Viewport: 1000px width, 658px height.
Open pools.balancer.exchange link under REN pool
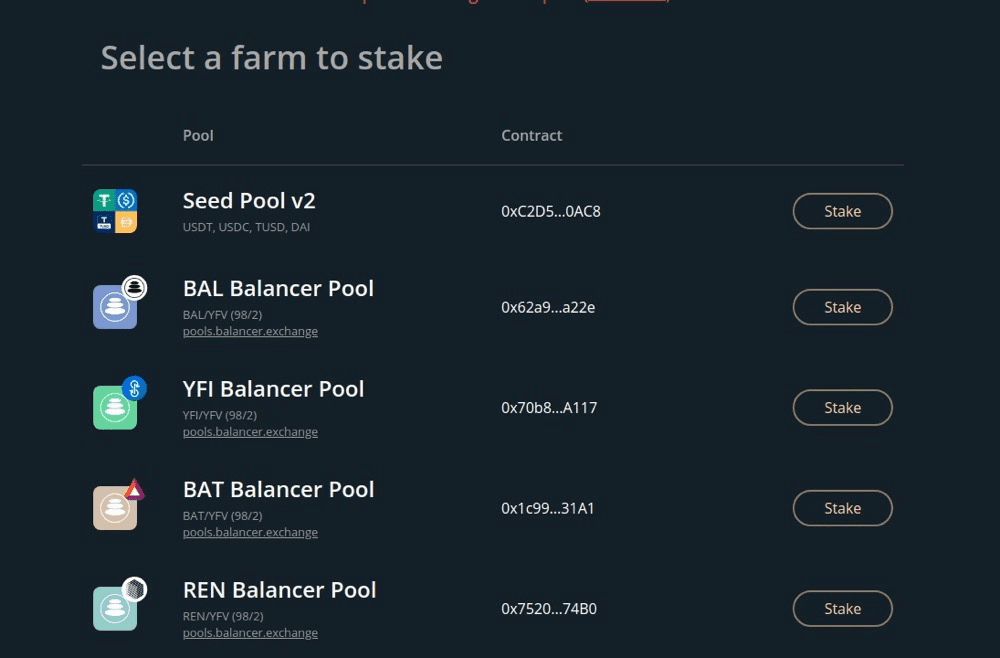[250, 633]
